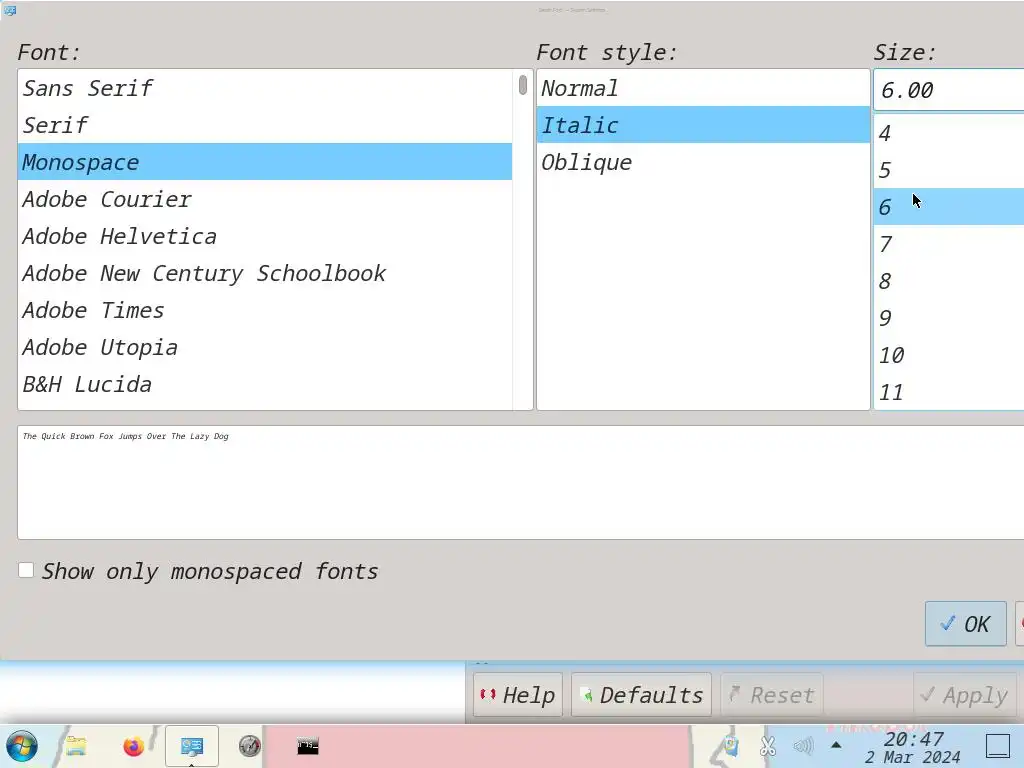1024x768 pixels.
Task: Click the clock showing 20:47
Action: [x=913, y=748]
